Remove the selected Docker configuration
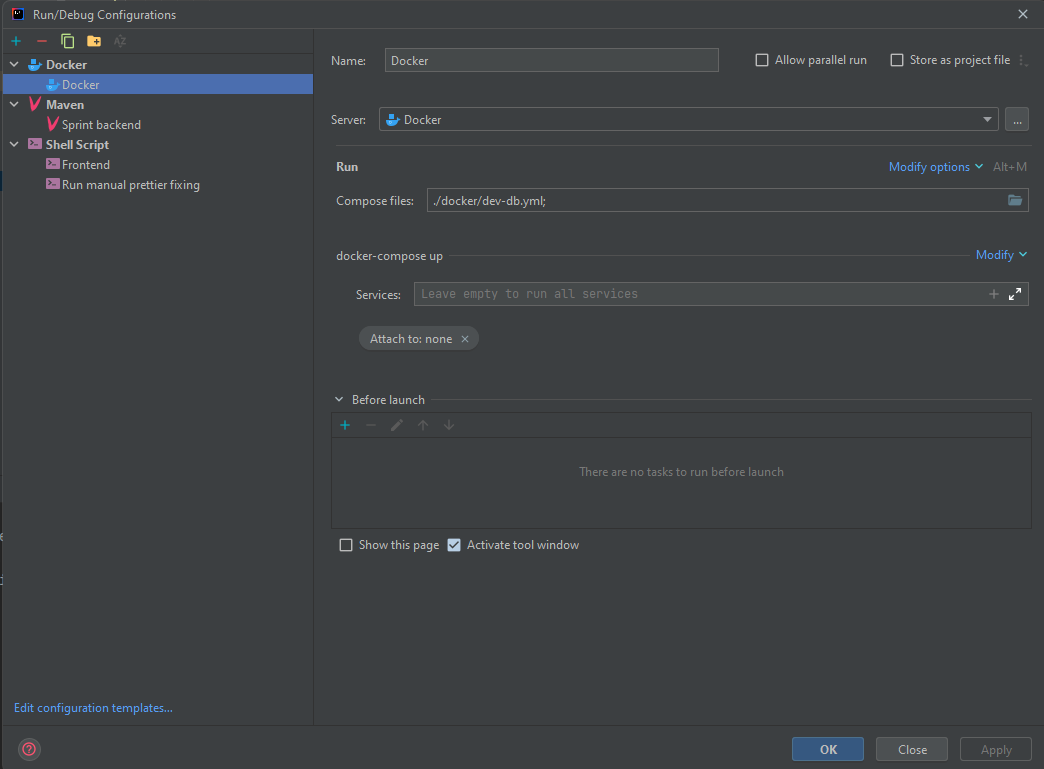The width and height of the screenshot is (1044, 769). (40, 41)
